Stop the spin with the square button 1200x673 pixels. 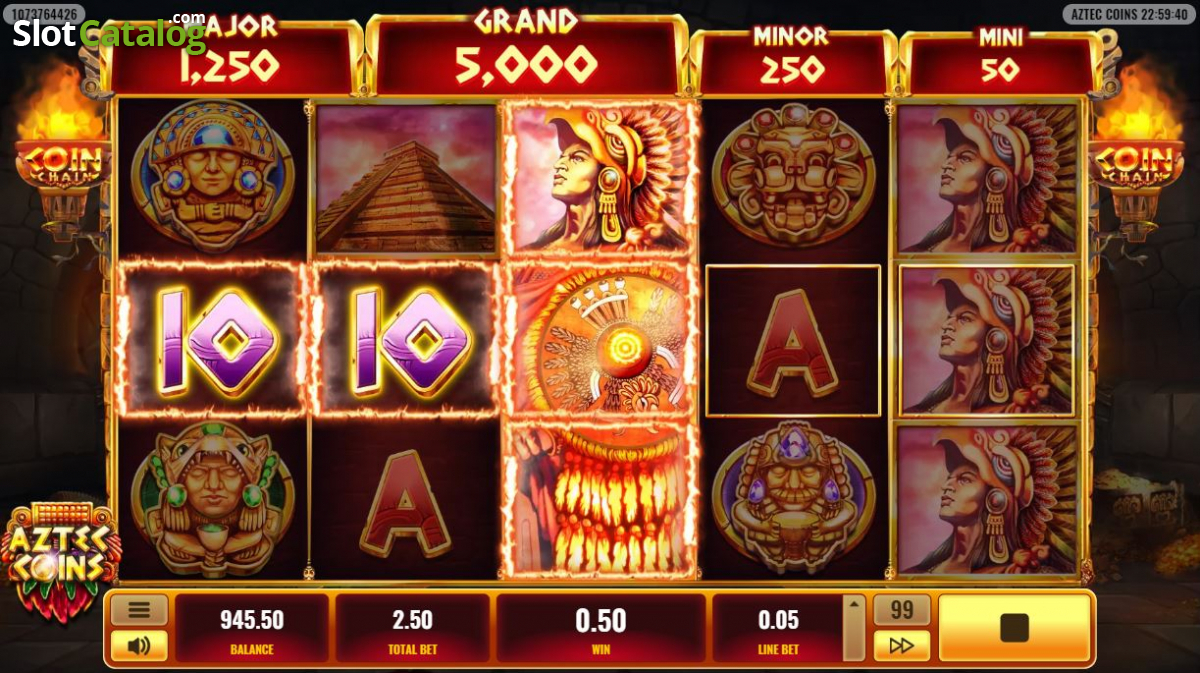(1014, 628)
